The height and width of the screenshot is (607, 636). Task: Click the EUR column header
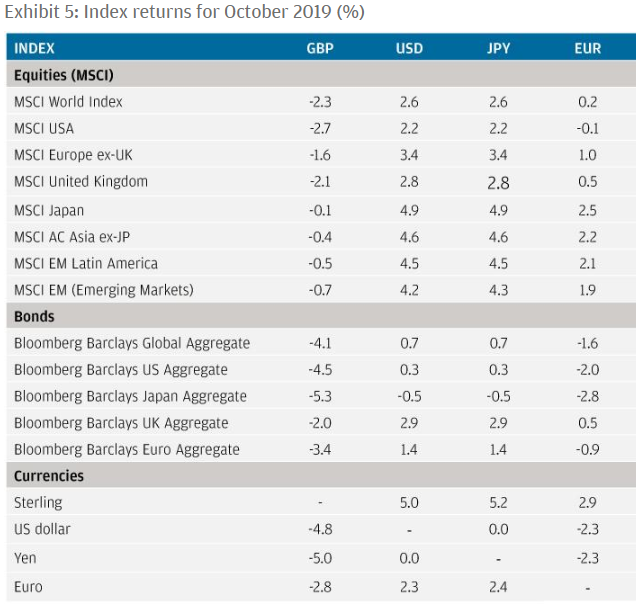tap(587, 49)
